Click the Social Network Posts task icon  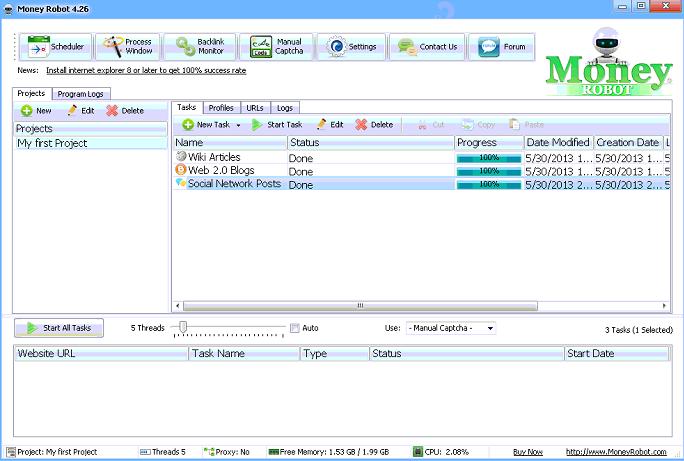click(x=181, y=183)
